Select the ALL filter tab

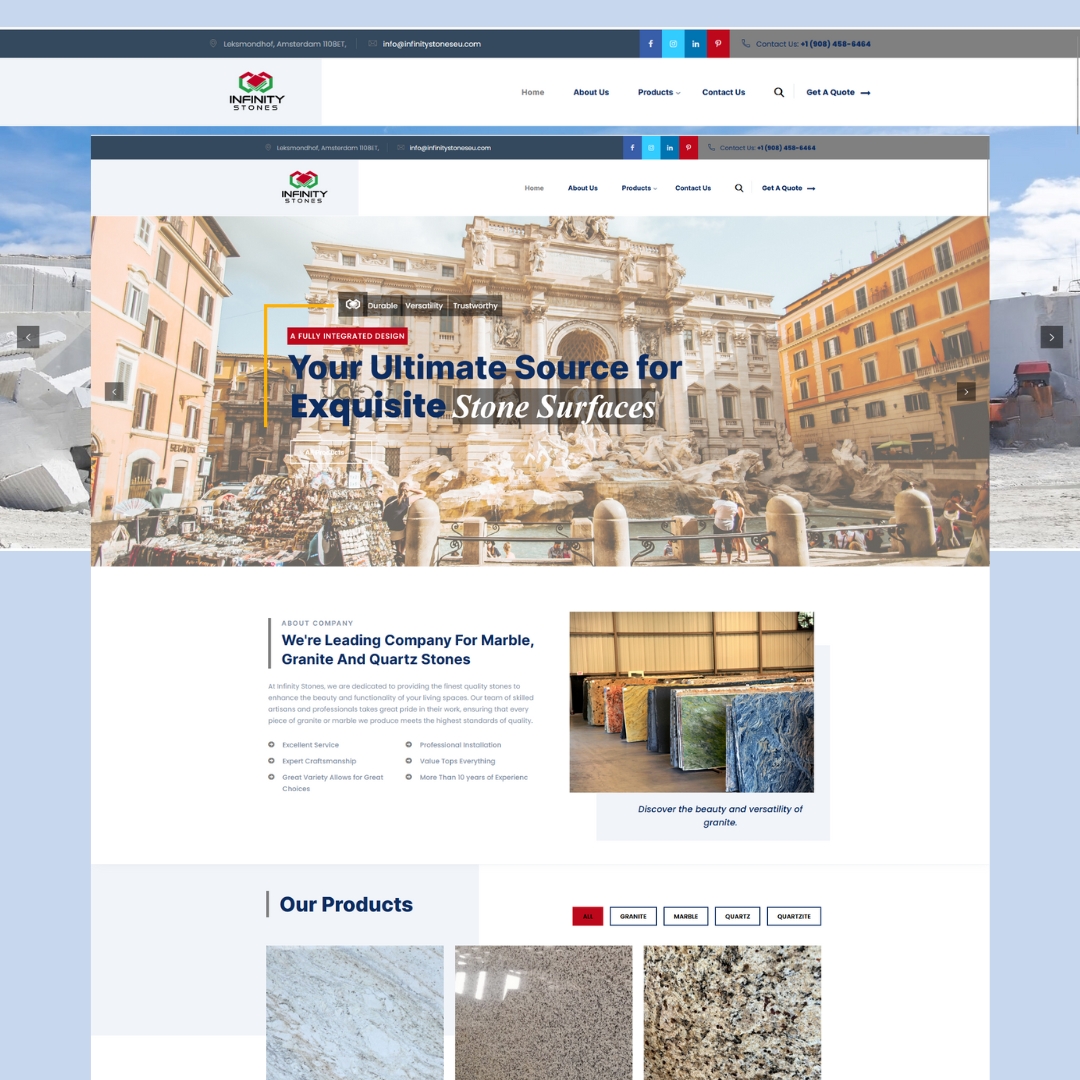pyautogui.click(x=587, y=915)
